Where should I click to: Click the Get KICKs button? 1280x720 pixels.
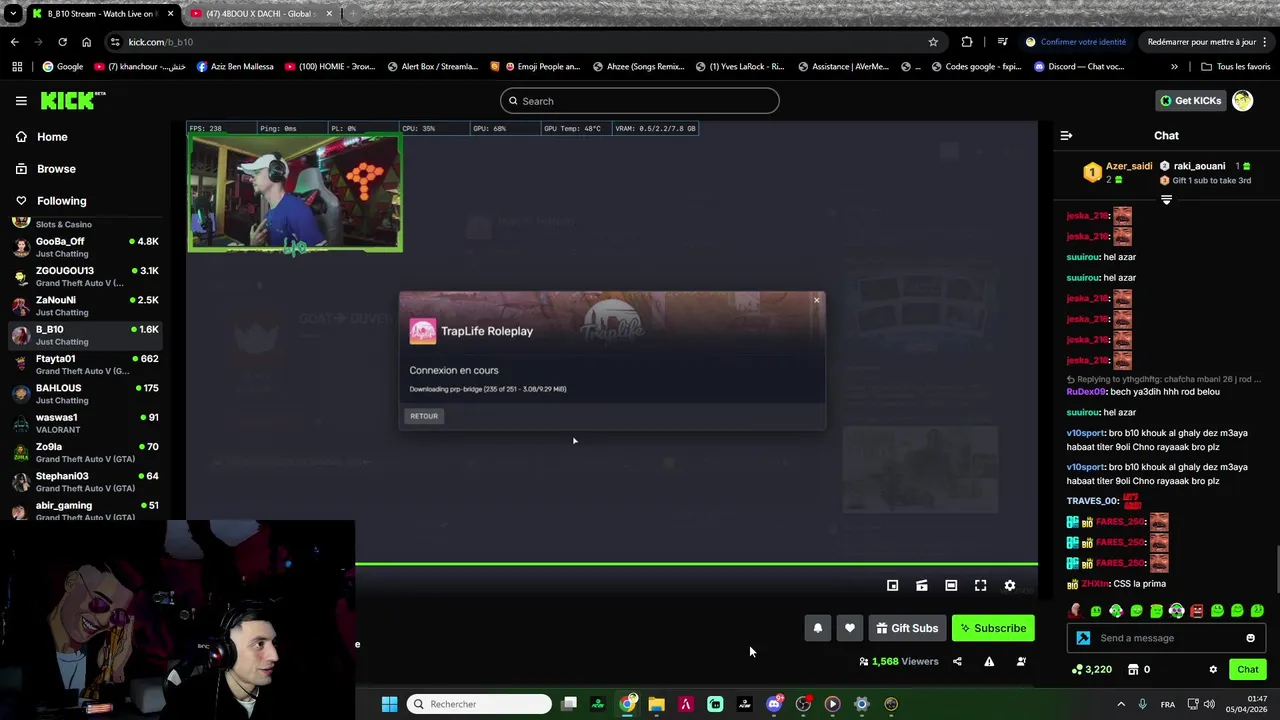coord(1190,101)
